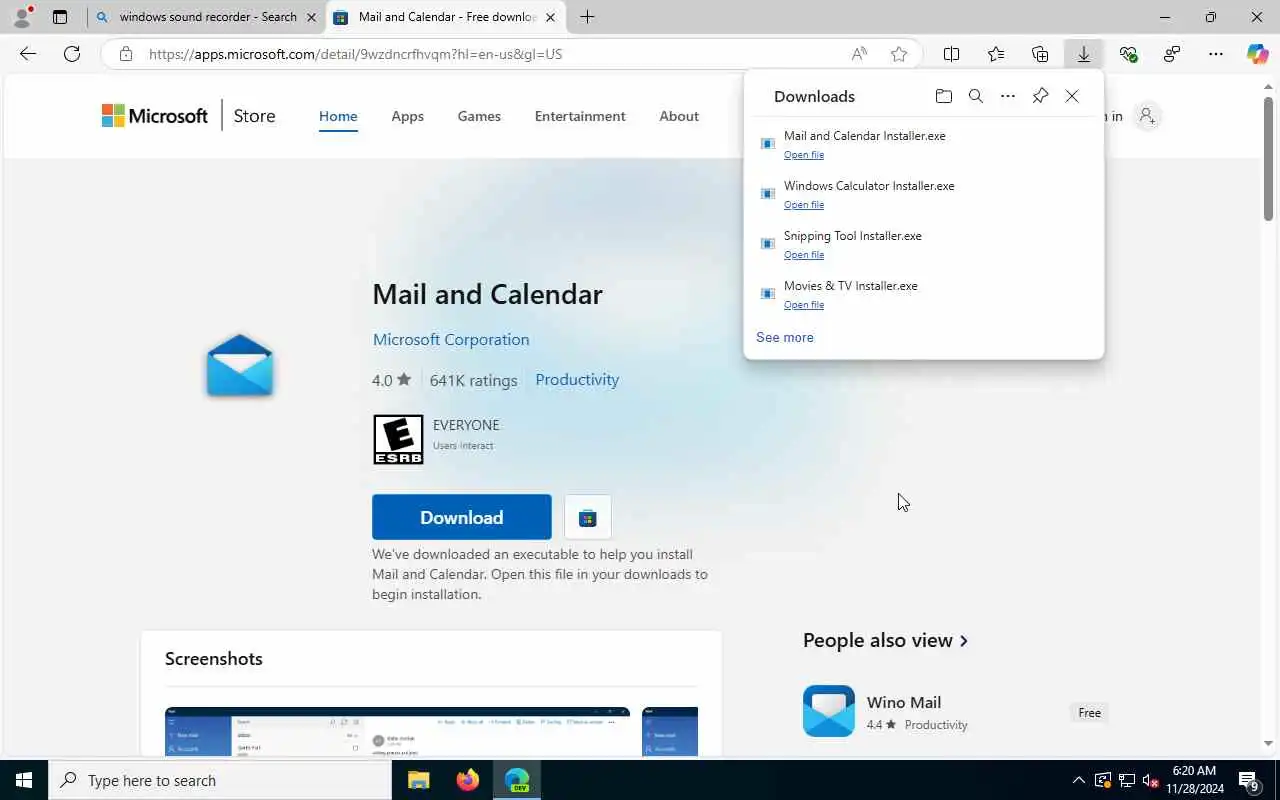Open the Favorites list

click(996, 54)
